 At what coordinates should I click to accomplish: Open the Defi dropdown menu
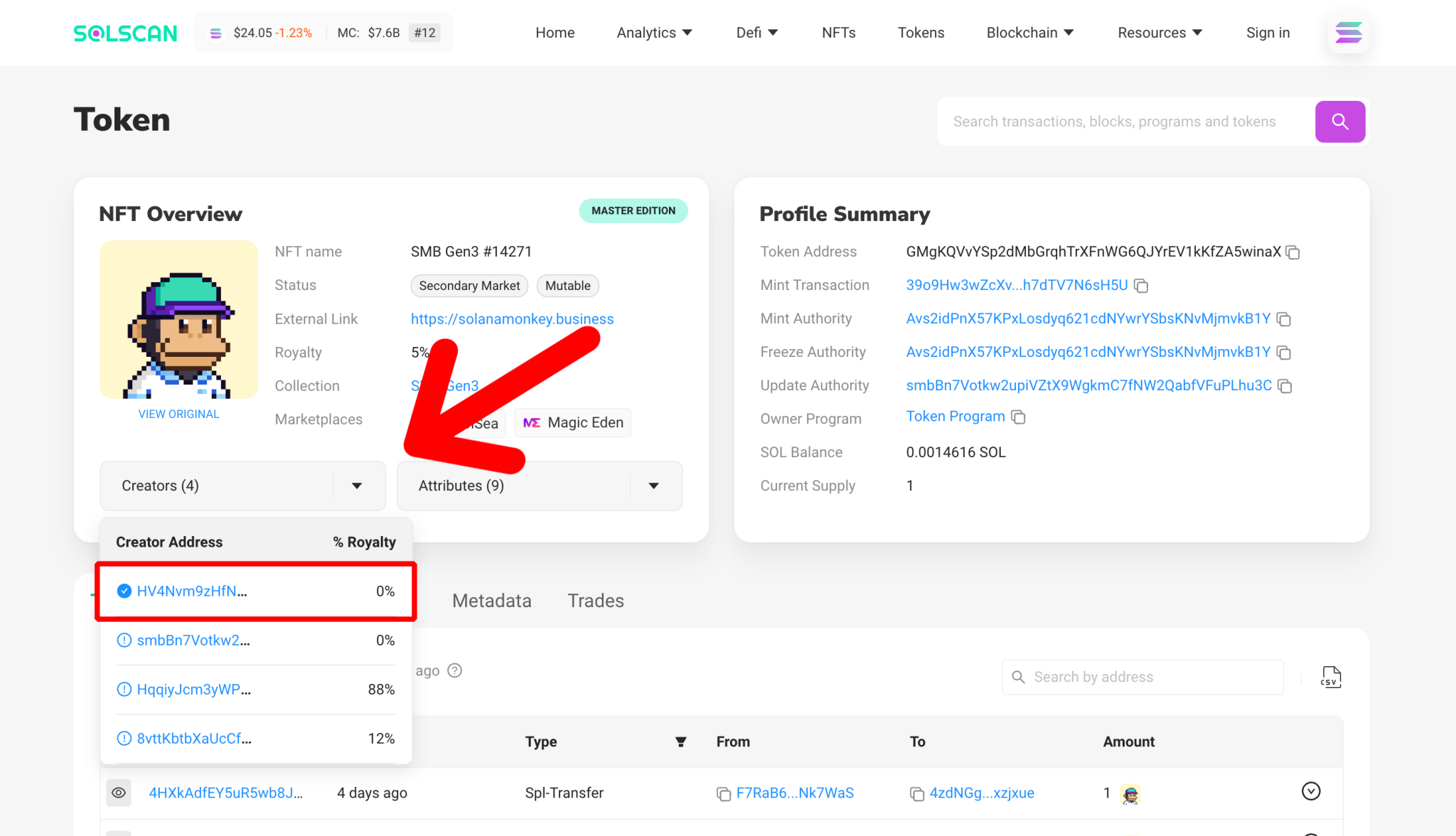[757, 33]
